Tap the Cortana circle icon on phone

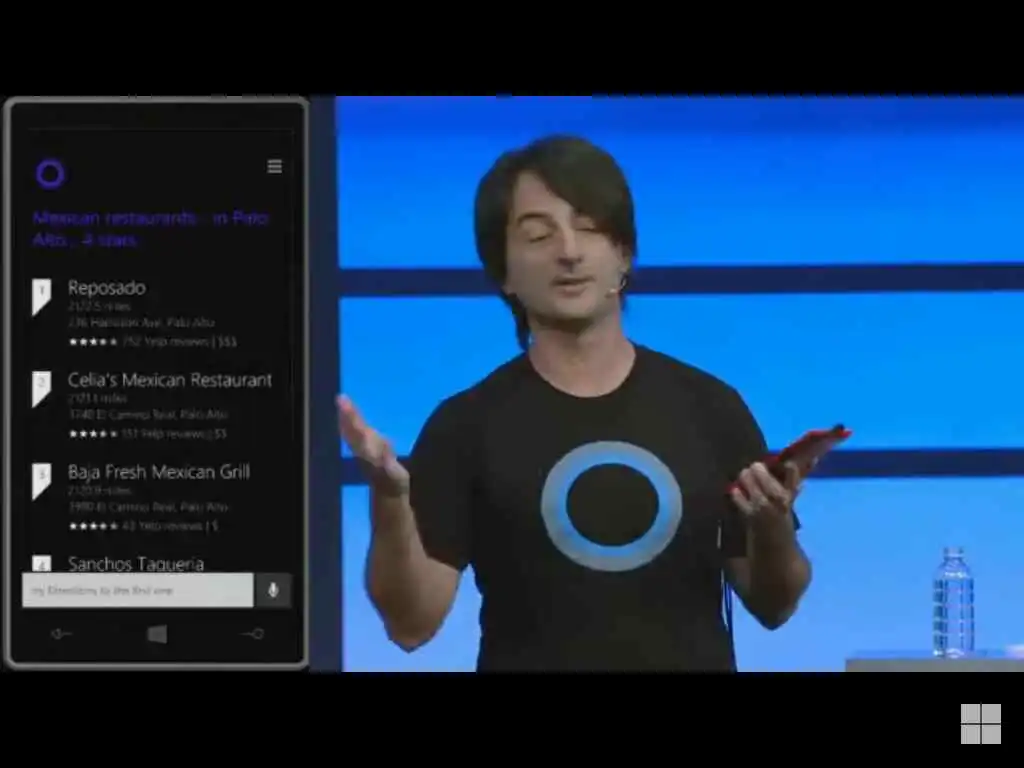[x=50, y=174]
